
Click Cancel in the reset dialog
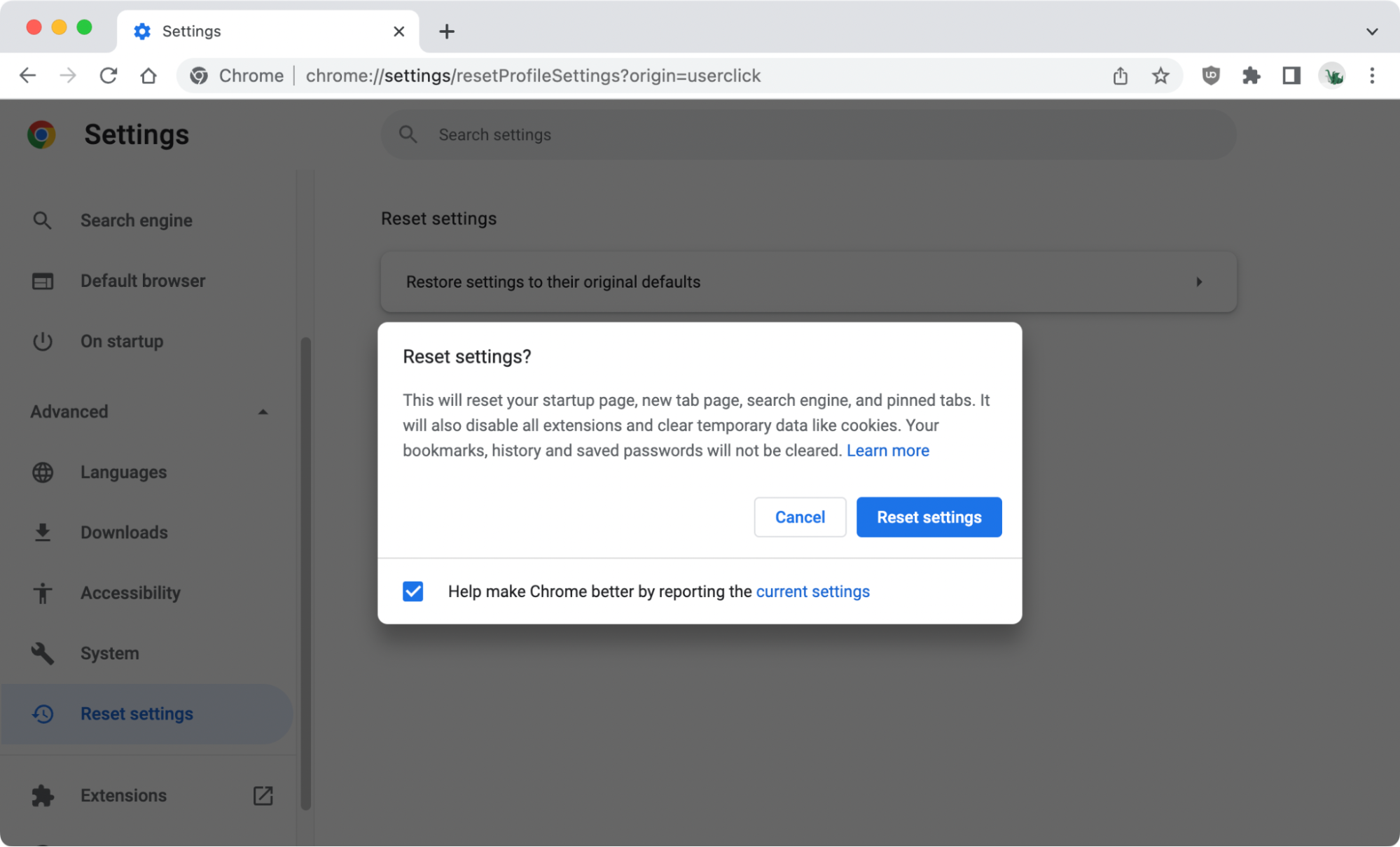[800, 517]
